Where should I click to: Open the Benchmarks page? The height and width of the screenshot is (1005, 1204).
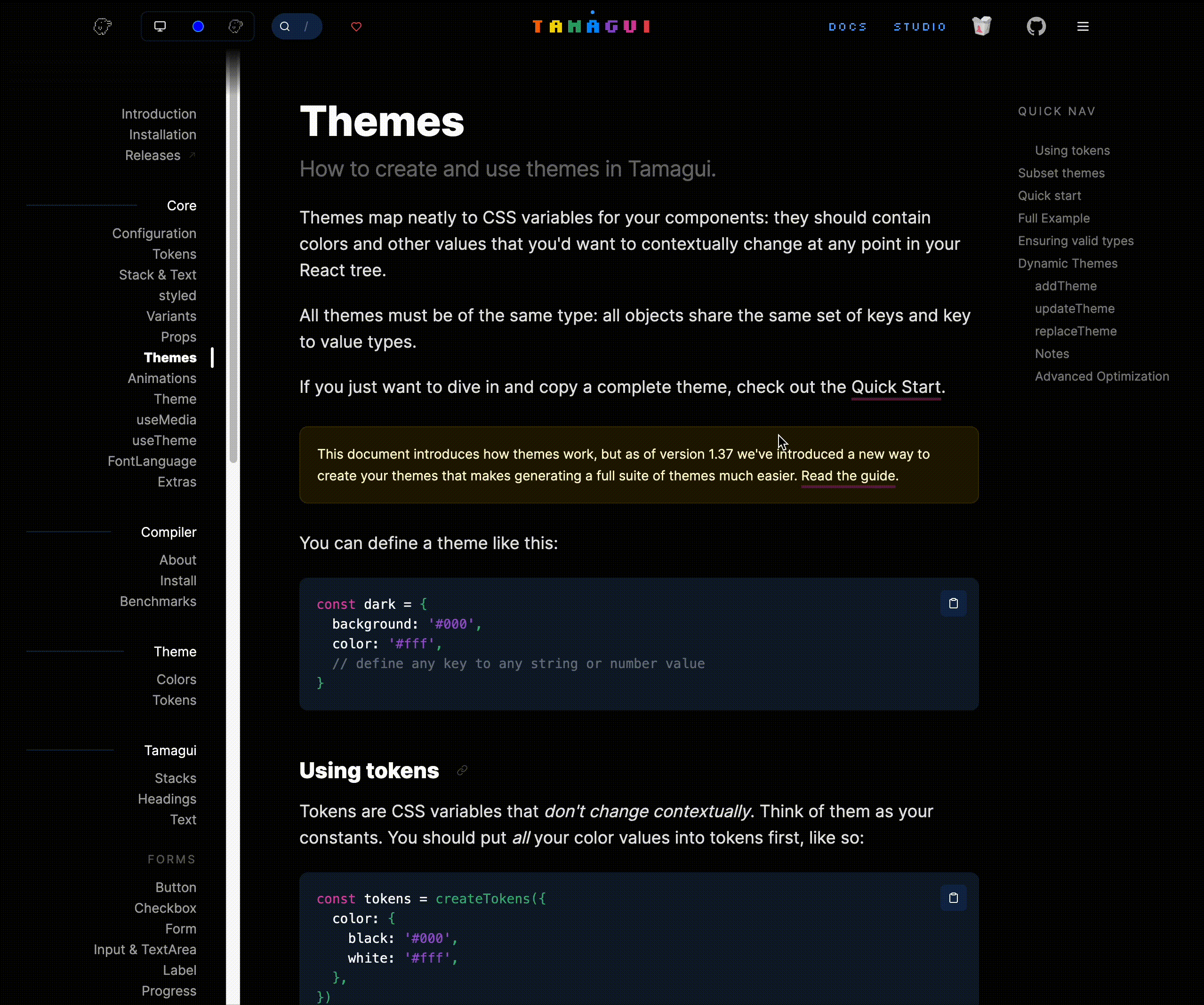tap(158, 602)
